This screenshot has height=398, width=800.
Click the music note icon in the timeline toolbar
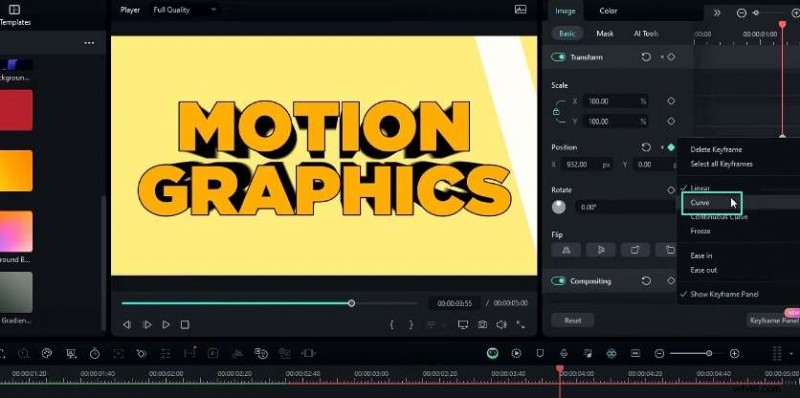[x=588, y=353]
